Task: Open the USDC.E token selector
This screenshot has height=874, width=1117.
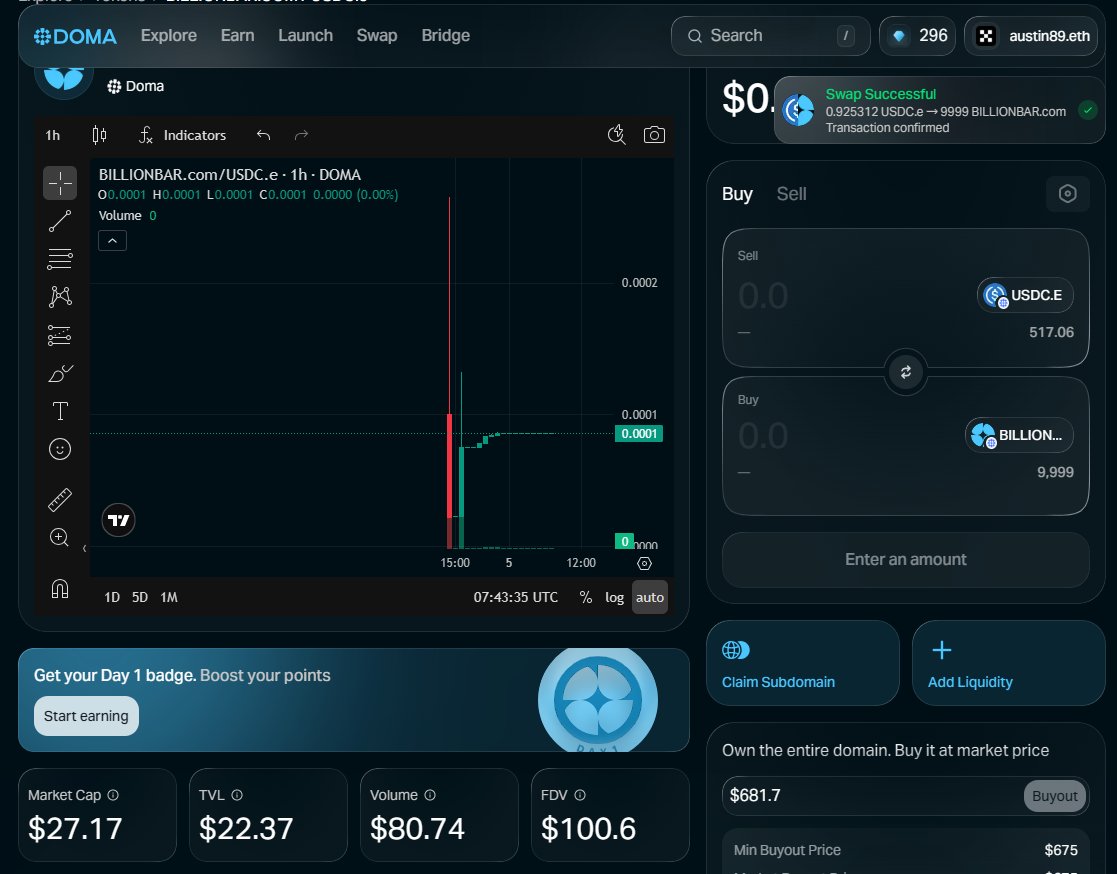Action: (1025, 295)
